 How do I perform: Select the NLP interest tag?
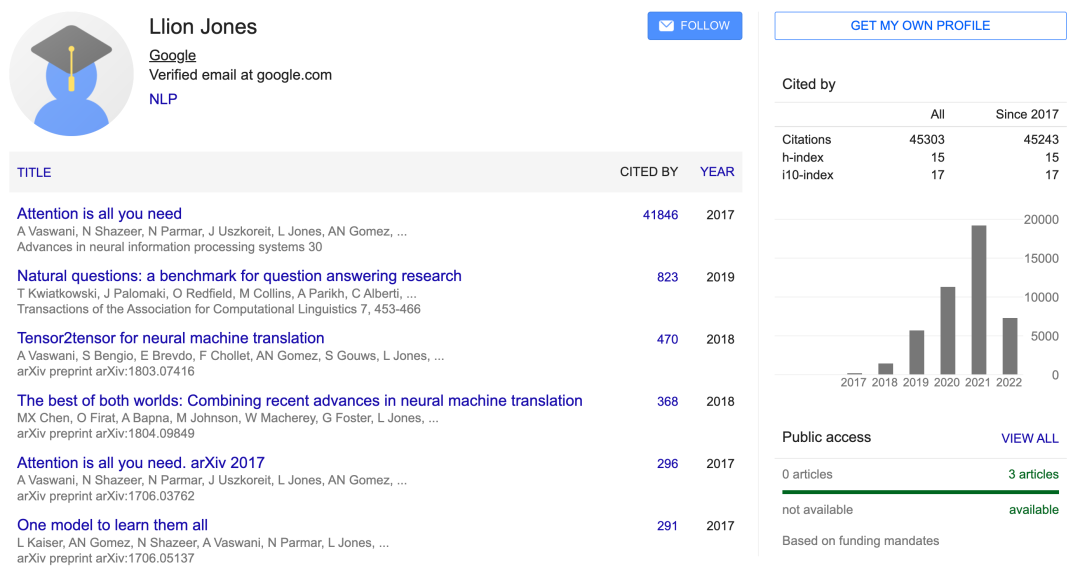pos(163,99)
